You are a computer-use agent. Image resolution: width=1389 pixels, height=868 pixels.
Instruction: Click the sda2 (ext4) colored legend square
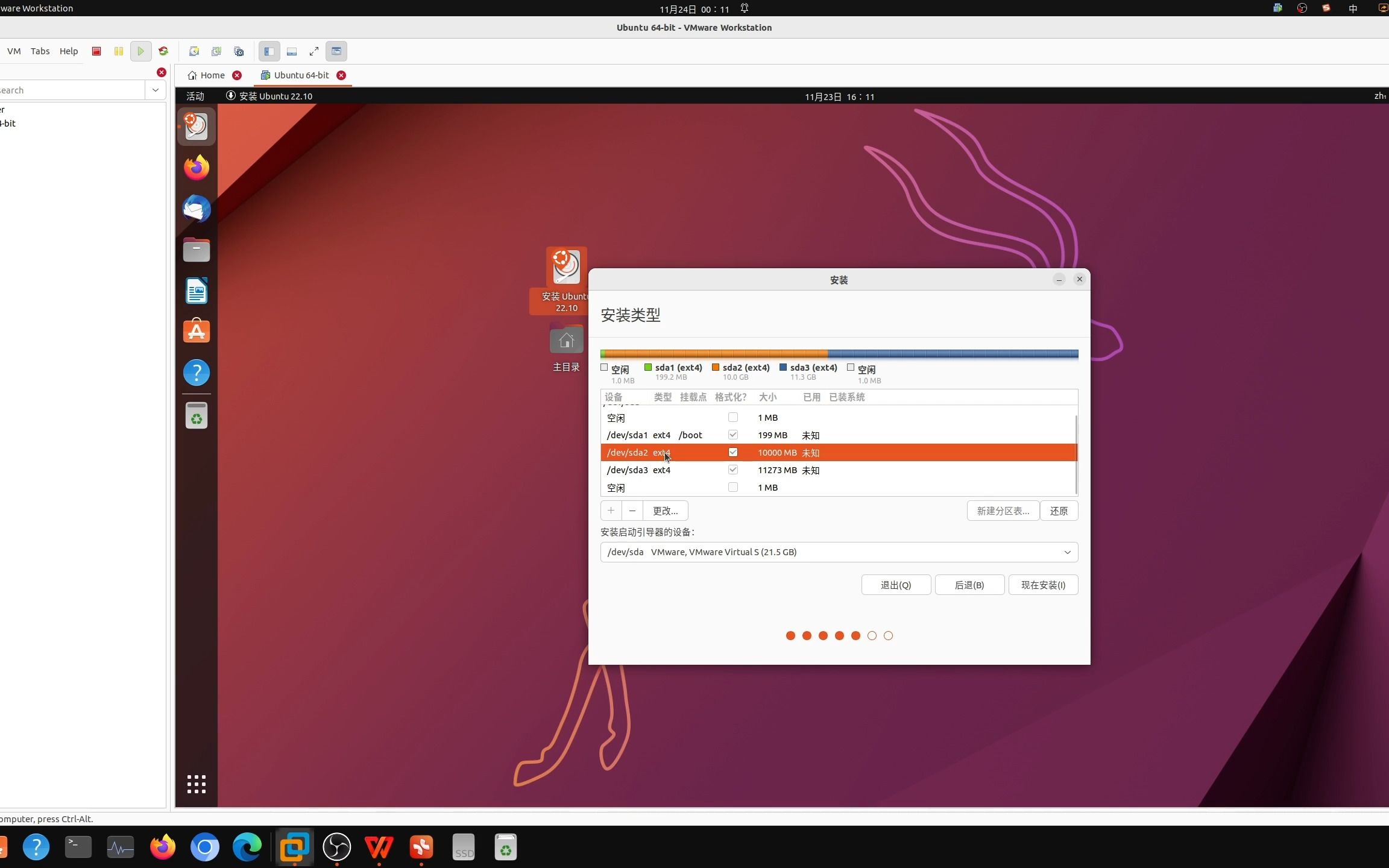pyautogui.click(x=714, y=367)
